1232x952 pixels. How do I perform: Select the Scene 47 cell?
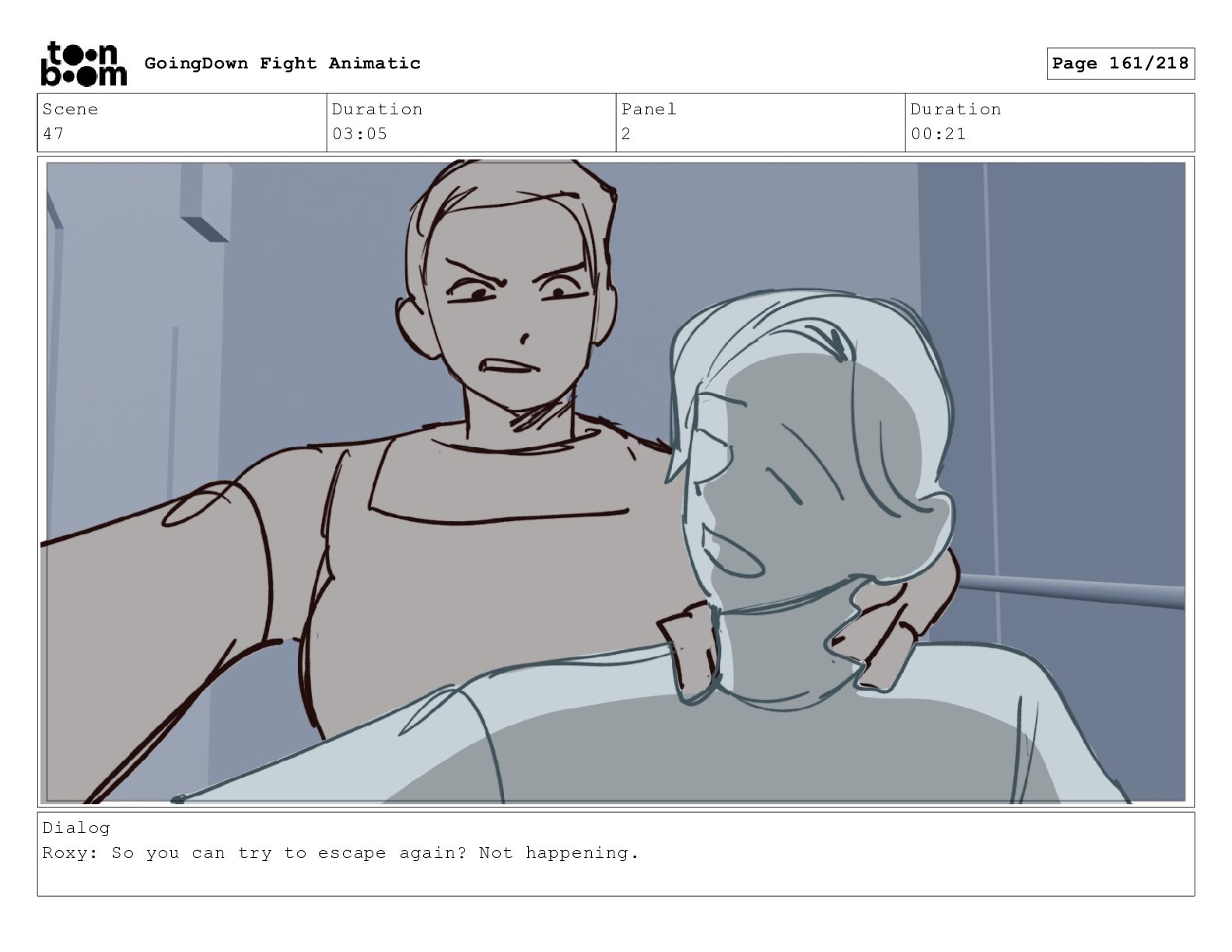tap(182, 123)
